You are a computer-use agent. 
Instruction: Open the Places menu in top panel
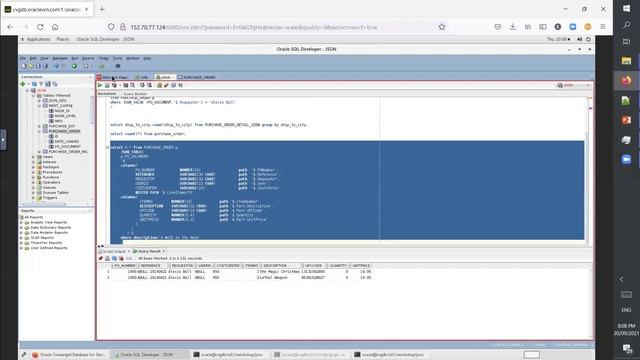pos(62,39)
